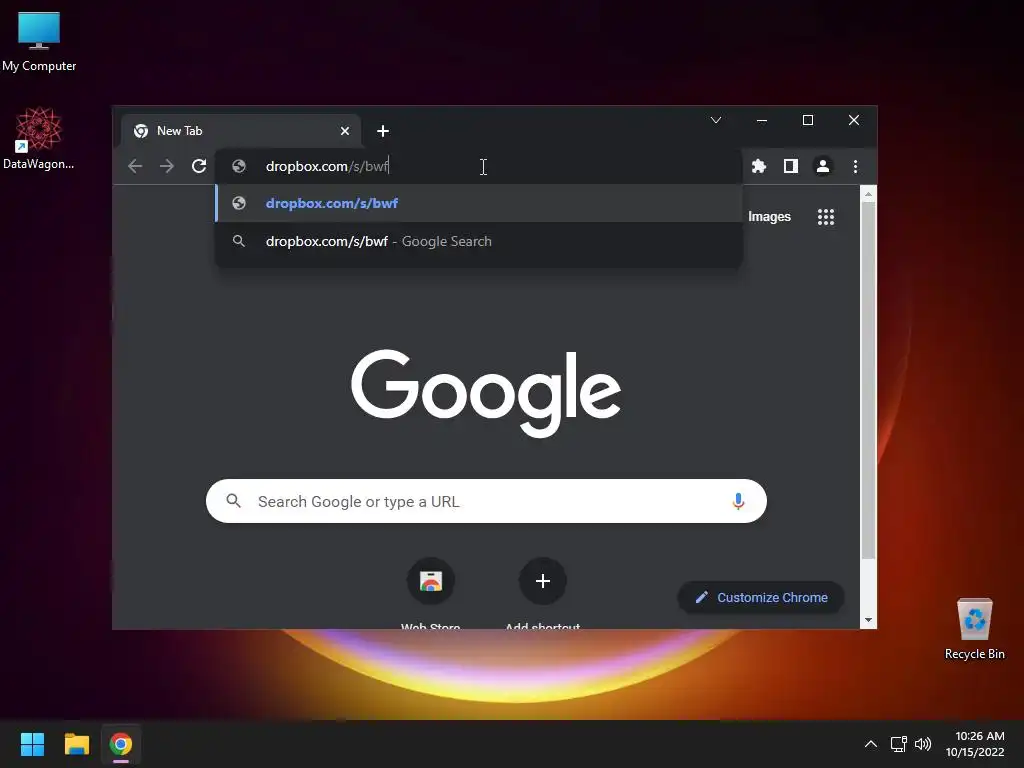Open File Explorer from the taskbar
Image resolution: width=1024 pixels, height=768 pixels.
[x=76, y=744]
